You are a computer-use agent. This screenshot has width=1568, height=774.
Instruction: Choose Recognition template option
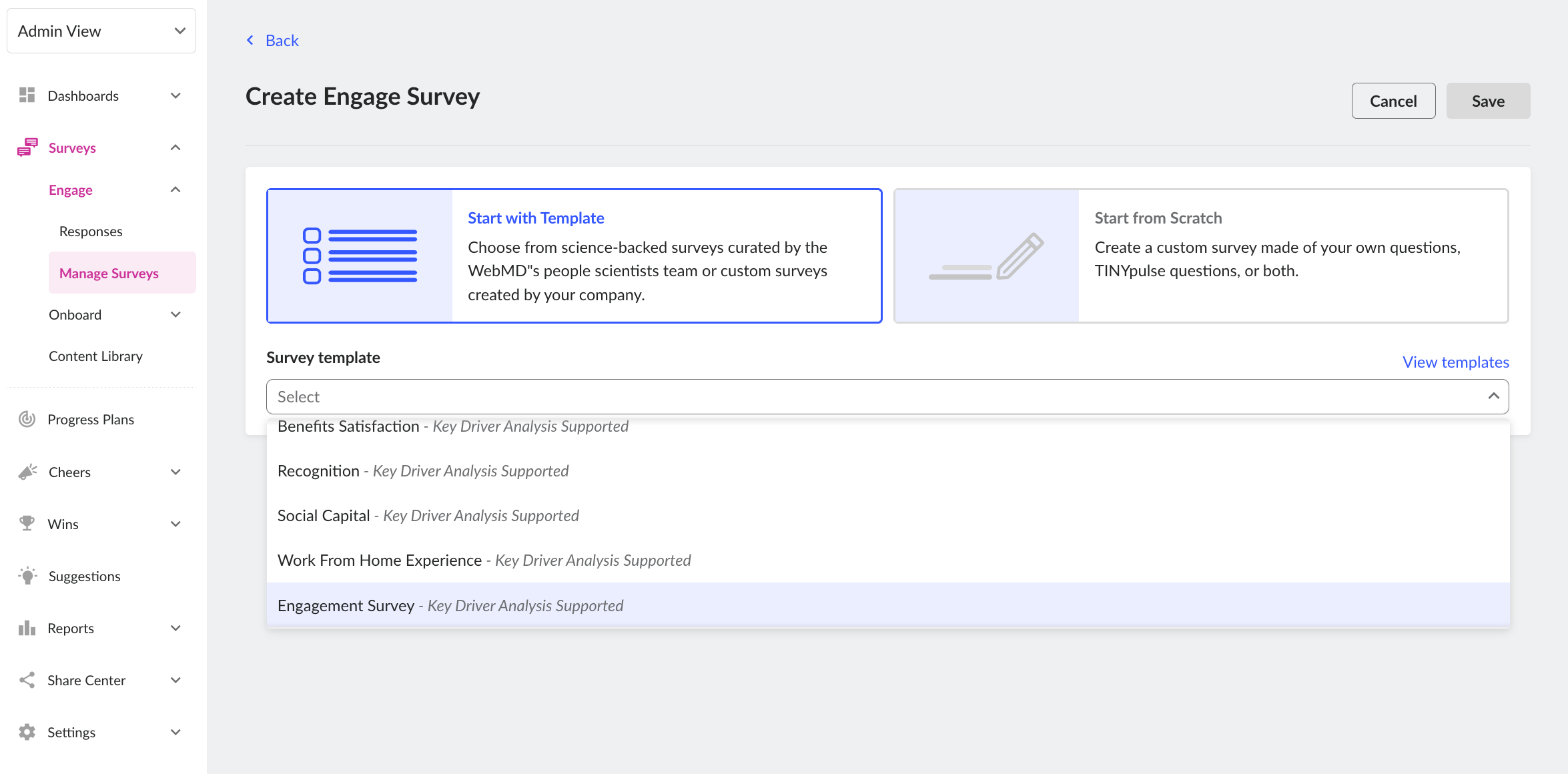(888, 471)
